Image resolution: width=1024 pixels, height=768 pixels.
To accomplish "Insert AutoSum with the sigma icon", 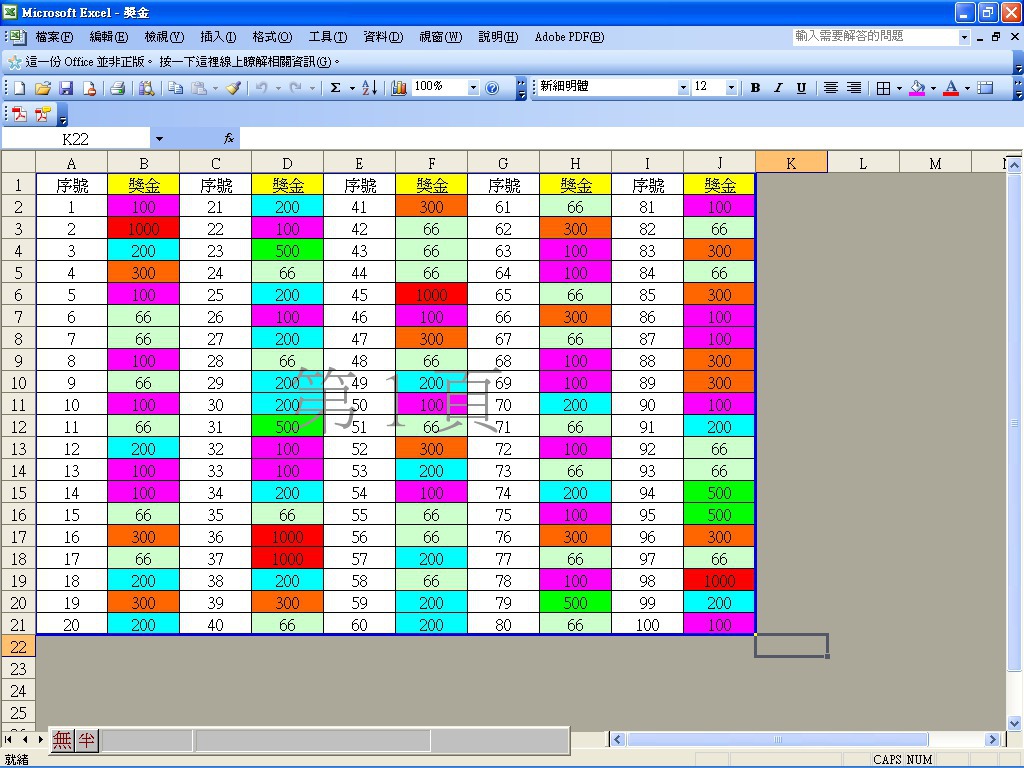I will (x=335, y=88).
